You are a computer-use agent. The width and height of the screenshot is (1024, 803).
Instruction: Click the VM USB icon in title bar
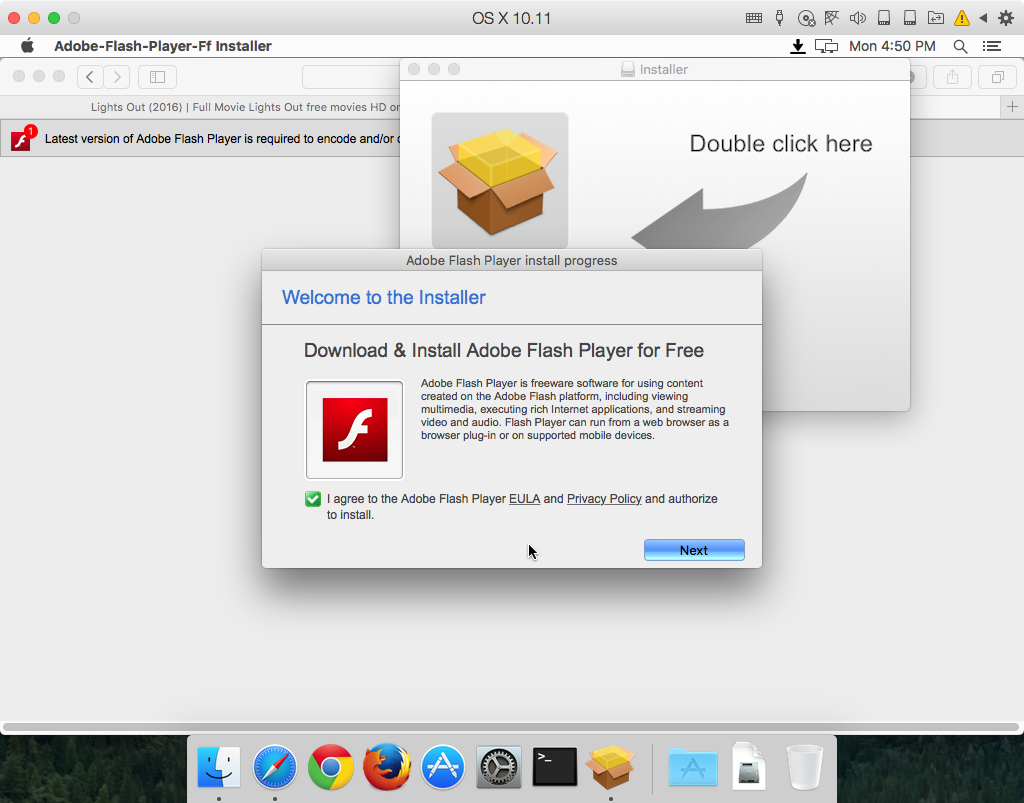coord(780,18)
